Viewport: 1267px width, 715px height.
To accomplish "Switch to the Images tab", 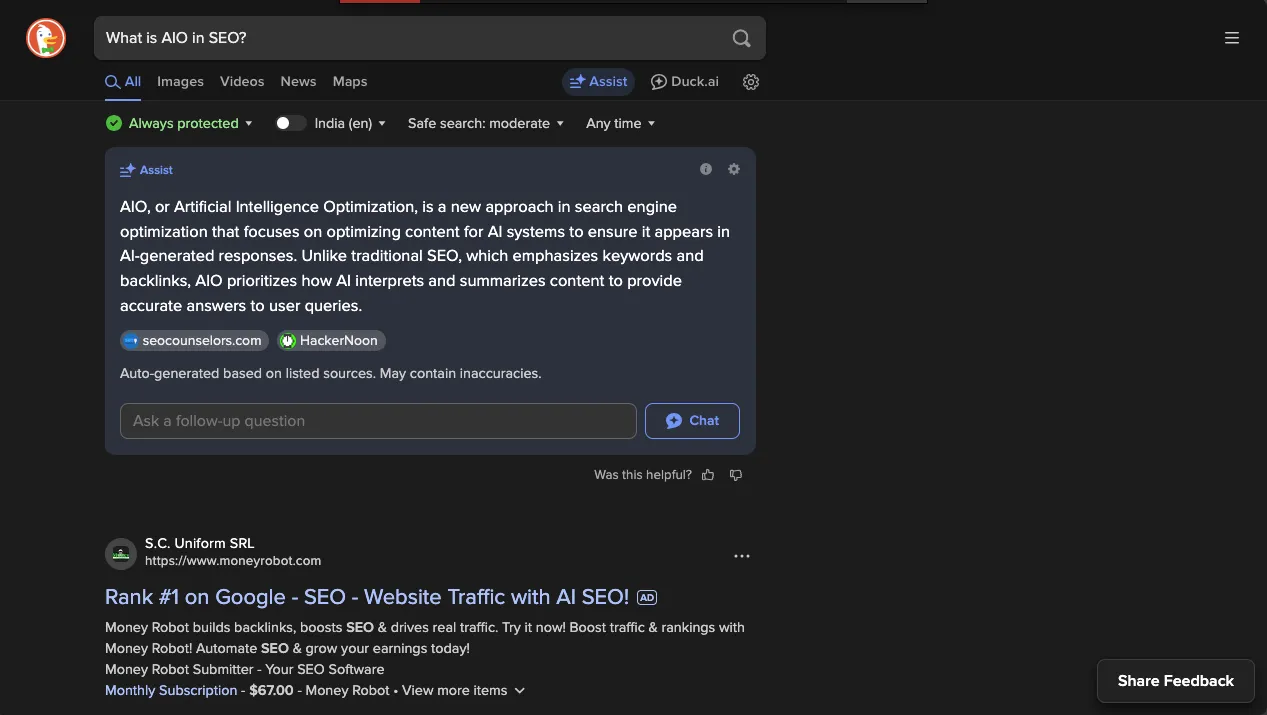I will [x=180, y=82].
